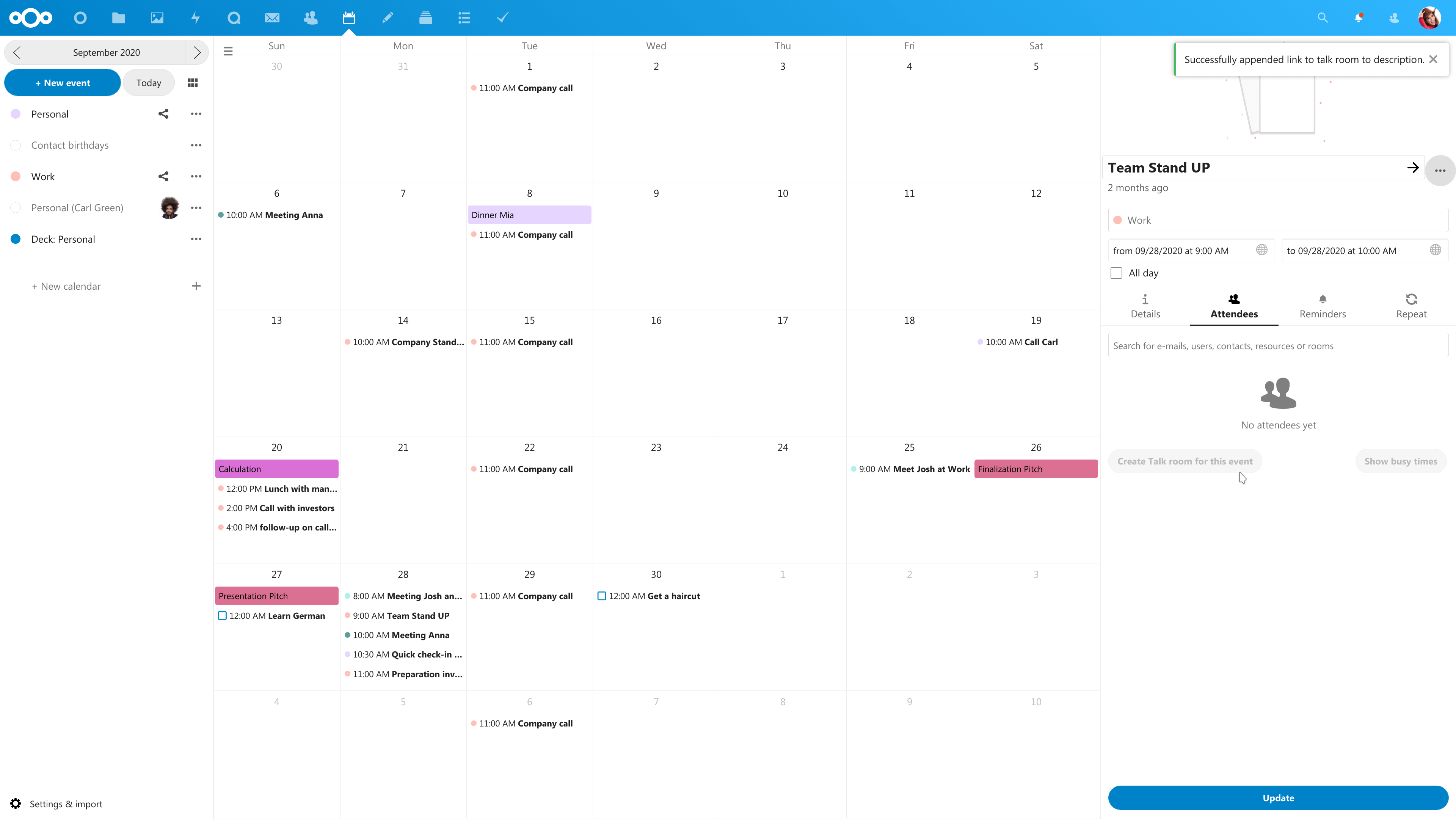Open the Notes pencil icon
The height and width of the screenshot is (819, 1456).
click(x=388, y=17)
